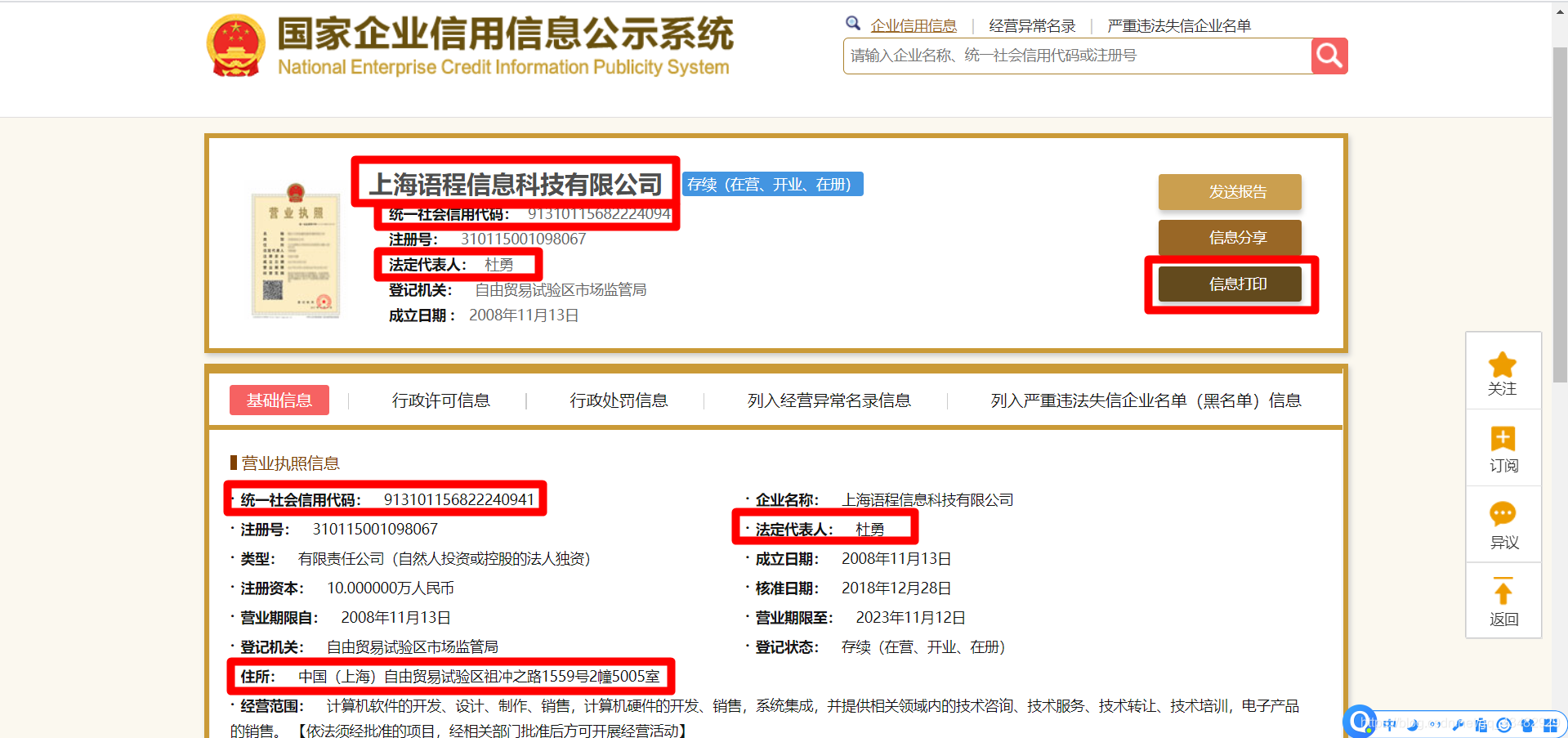Toggle punctuation mode icon in input bar

(x=1435, y=724)
